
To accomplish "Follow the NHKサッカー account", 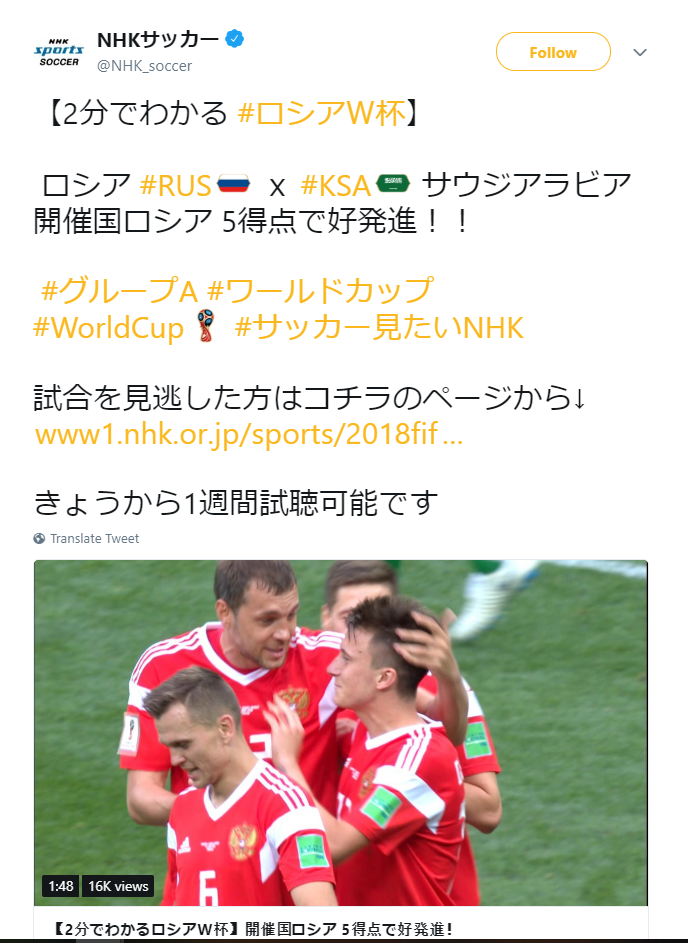I will (x=553, y=52).
